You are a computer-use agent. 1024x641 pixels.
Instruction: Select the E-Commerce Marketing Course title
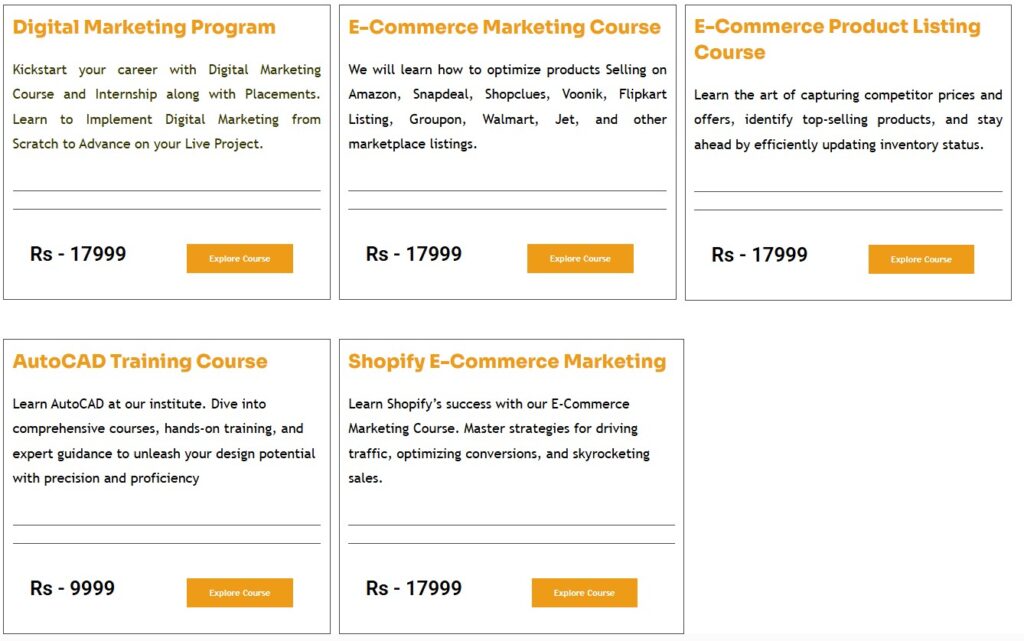click(504, 27)
